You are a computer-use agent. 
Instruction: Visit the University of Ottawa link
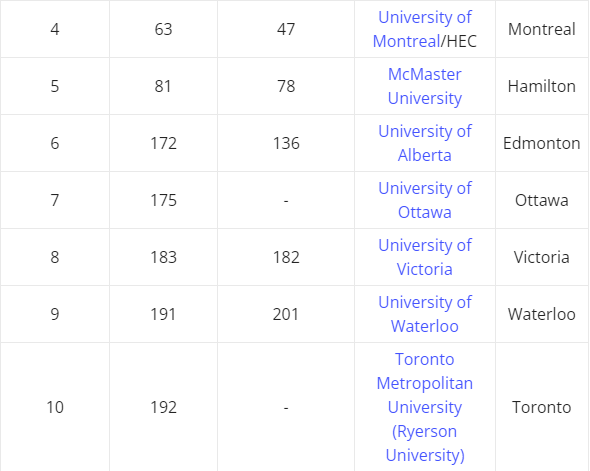[x=424, y=200]
